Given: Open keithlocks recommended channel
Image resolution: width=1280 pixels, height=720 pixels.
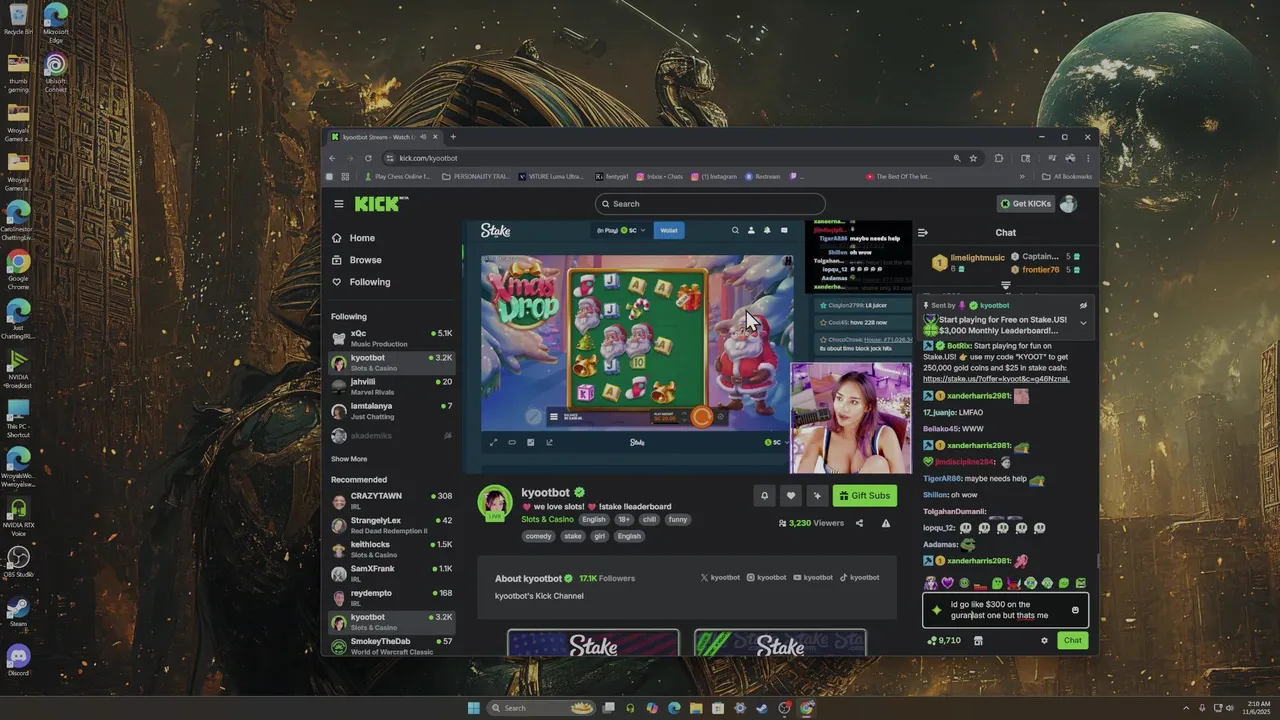Looking at the screenshot, I should (392, 549).
